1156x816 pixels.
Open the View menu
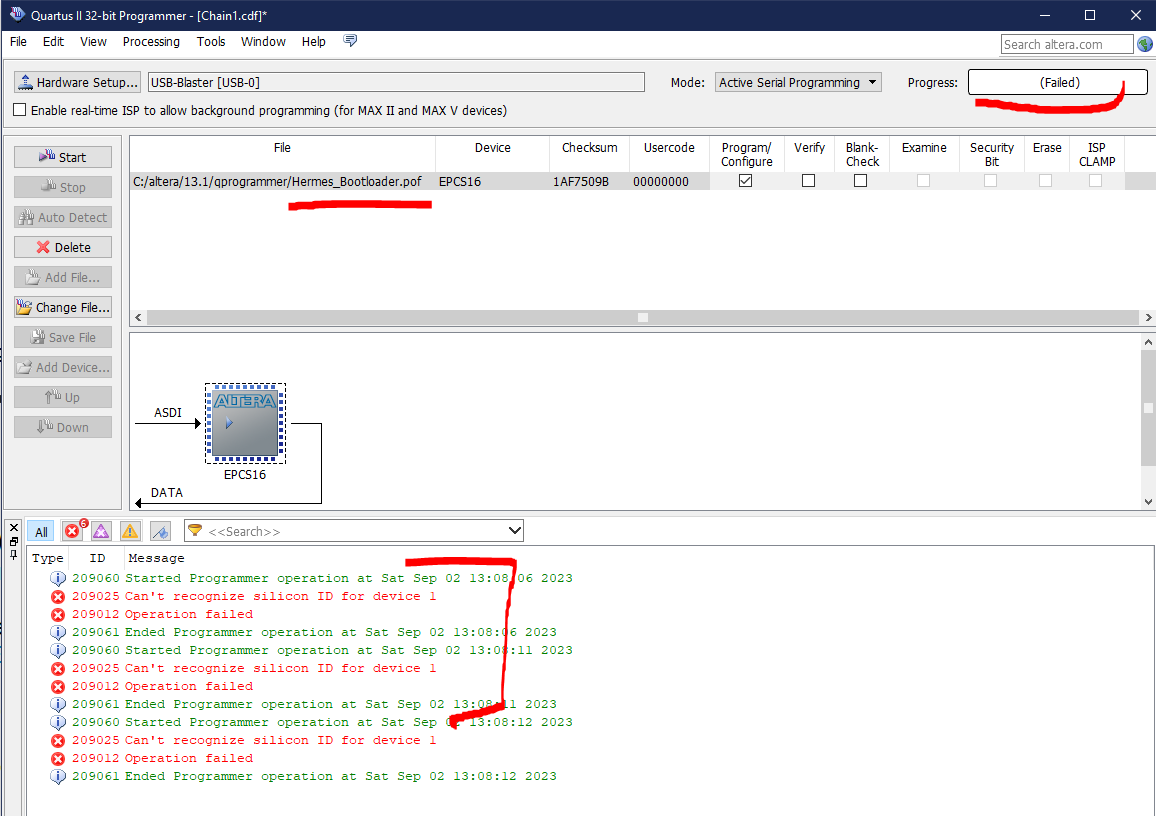93,42
